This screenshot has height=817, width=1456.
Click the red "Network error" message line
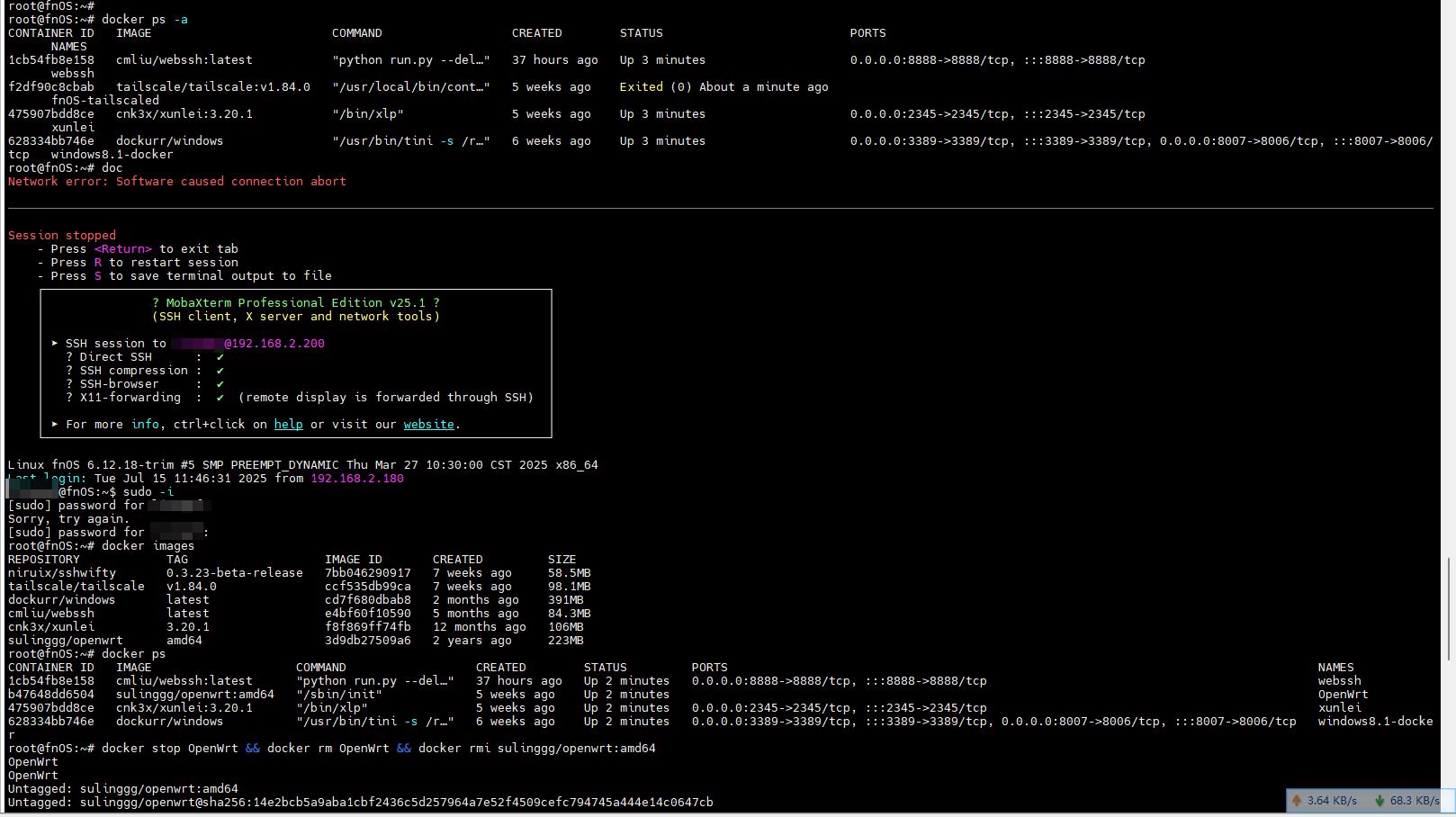[176, 182]
